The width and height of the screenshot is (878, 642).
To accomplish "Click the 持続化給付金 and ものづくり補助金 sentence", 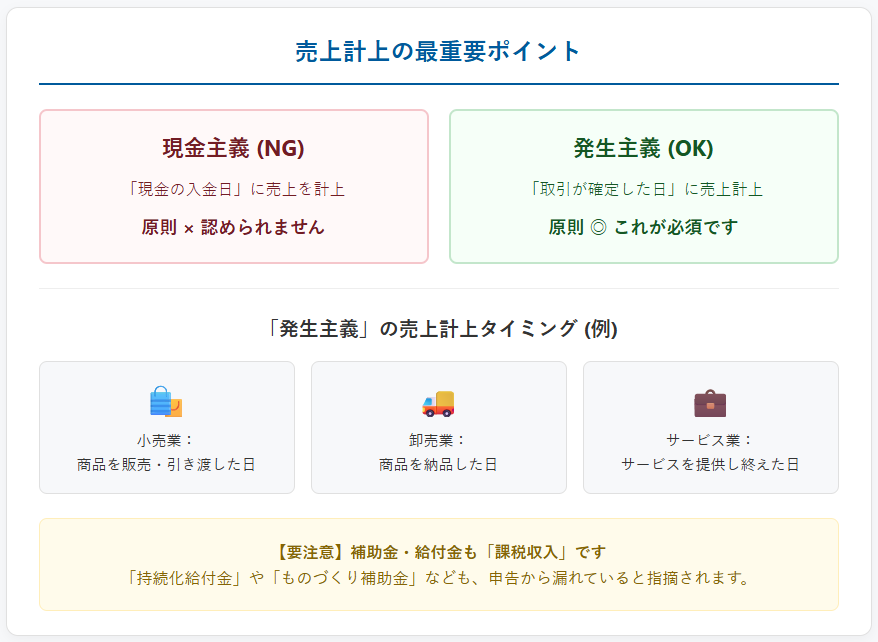I will pos(438,577).
